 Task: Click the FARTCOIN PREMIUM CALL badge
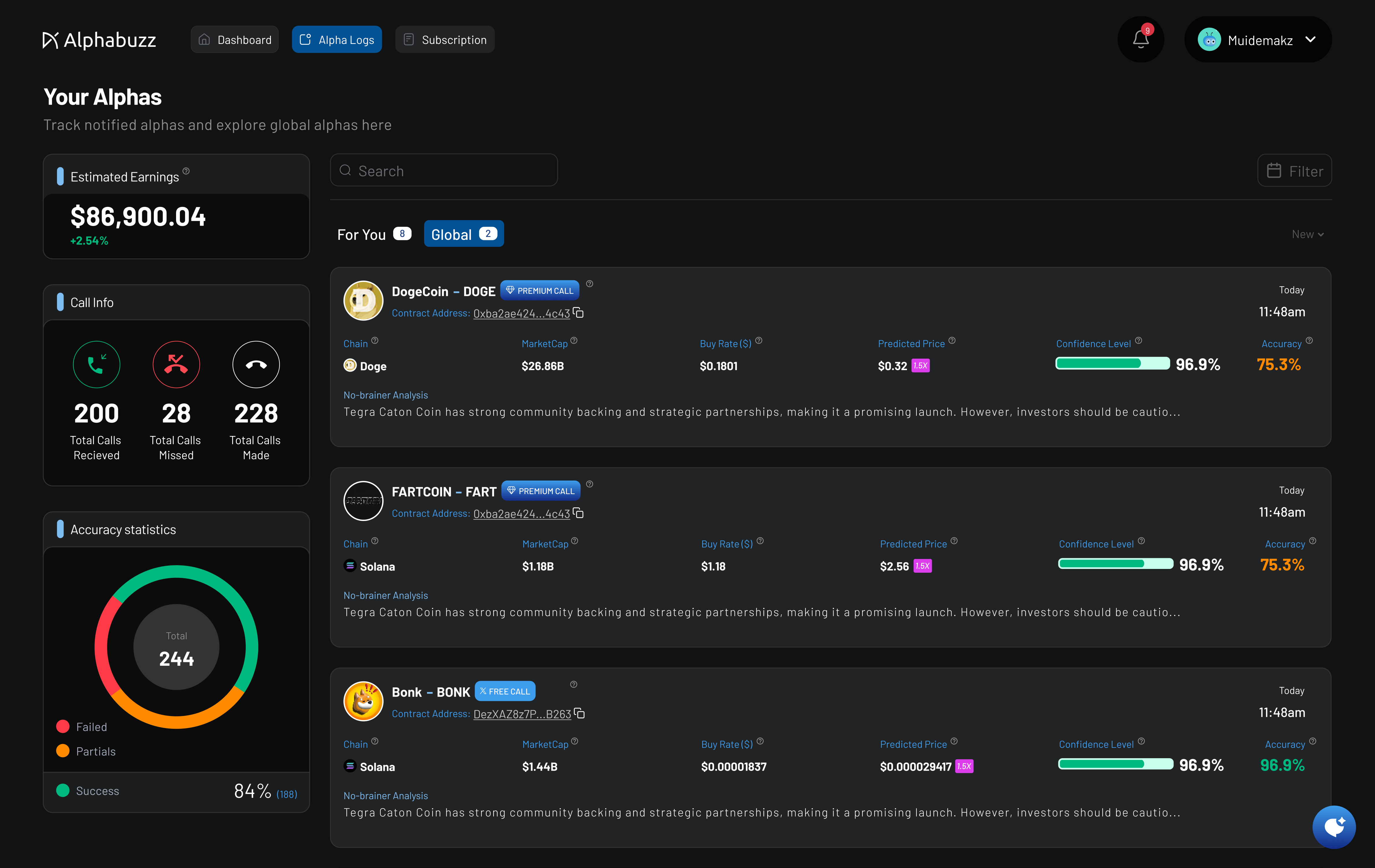pyautogui.click(x=541, y=491)
